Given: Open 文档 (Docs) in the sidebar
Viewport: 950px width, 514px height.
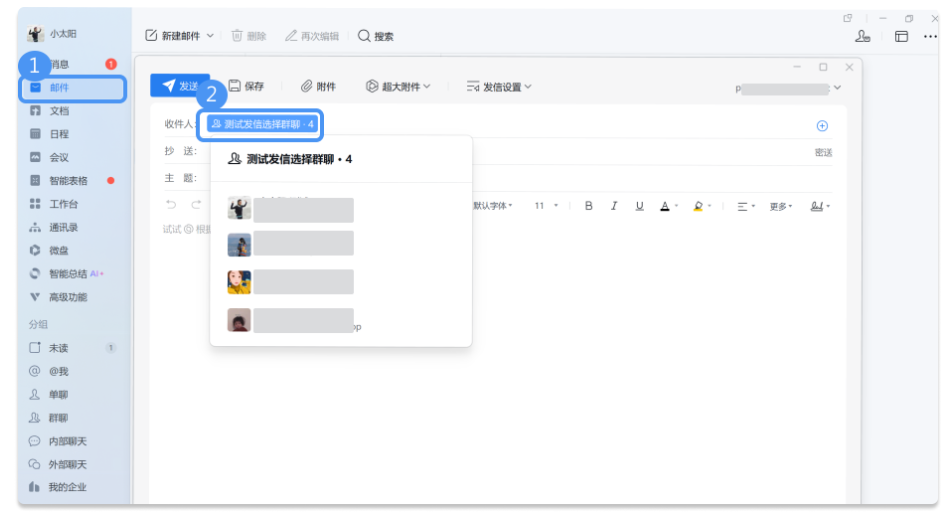Looking at the screenshot, I should click(x=58, y=111).
